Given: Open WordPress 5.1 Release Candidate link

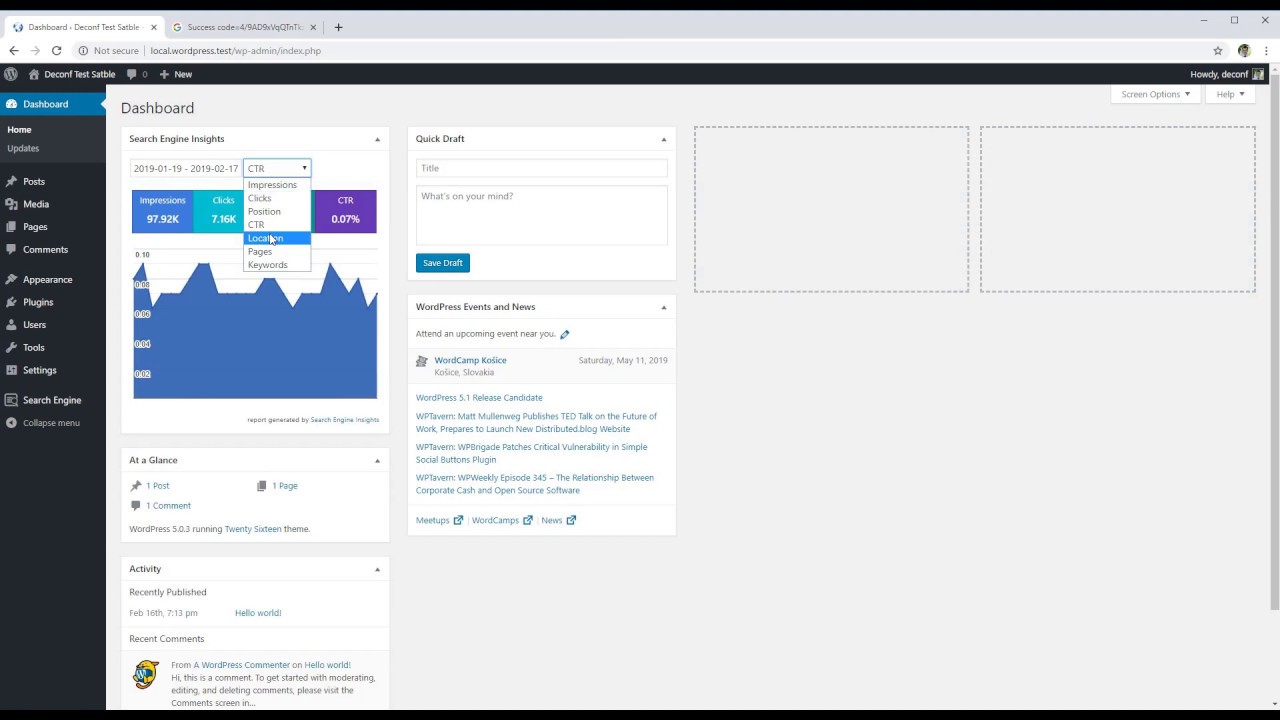Looking at the screenshot, I should pos(479,398).
